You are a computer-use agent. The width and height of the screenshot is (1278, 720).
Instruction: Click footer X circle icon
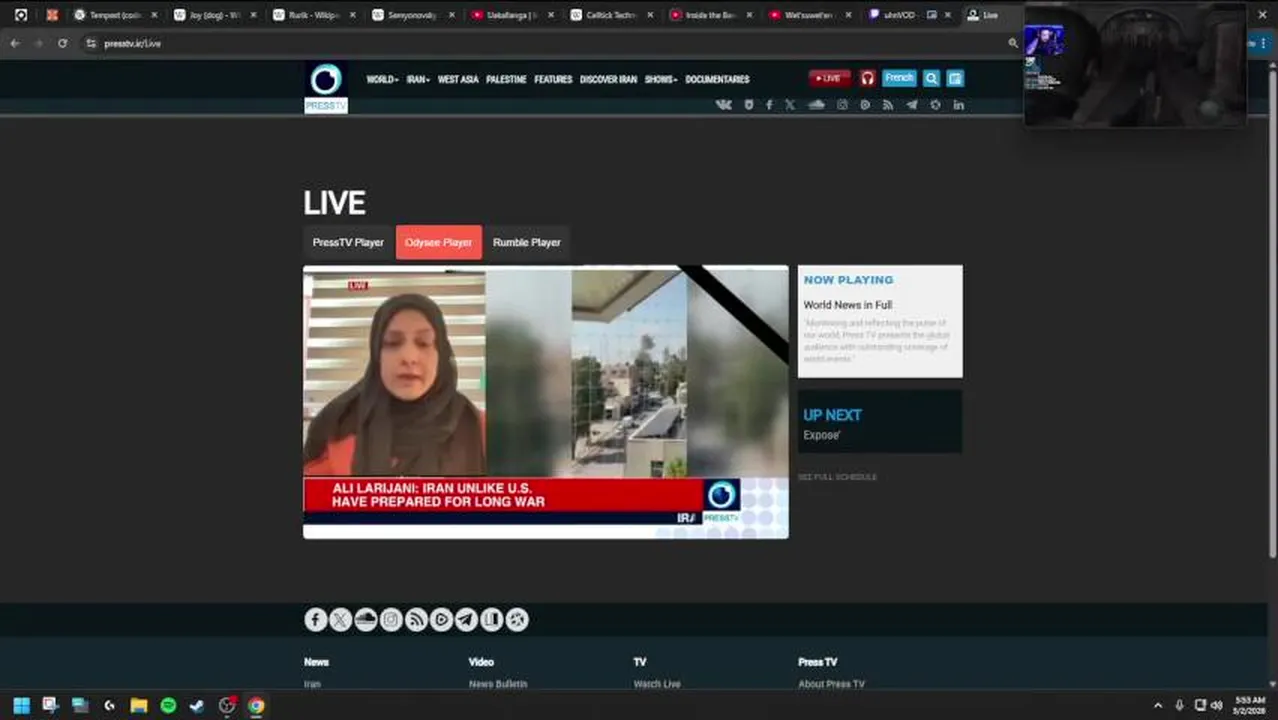coord(341,620)
